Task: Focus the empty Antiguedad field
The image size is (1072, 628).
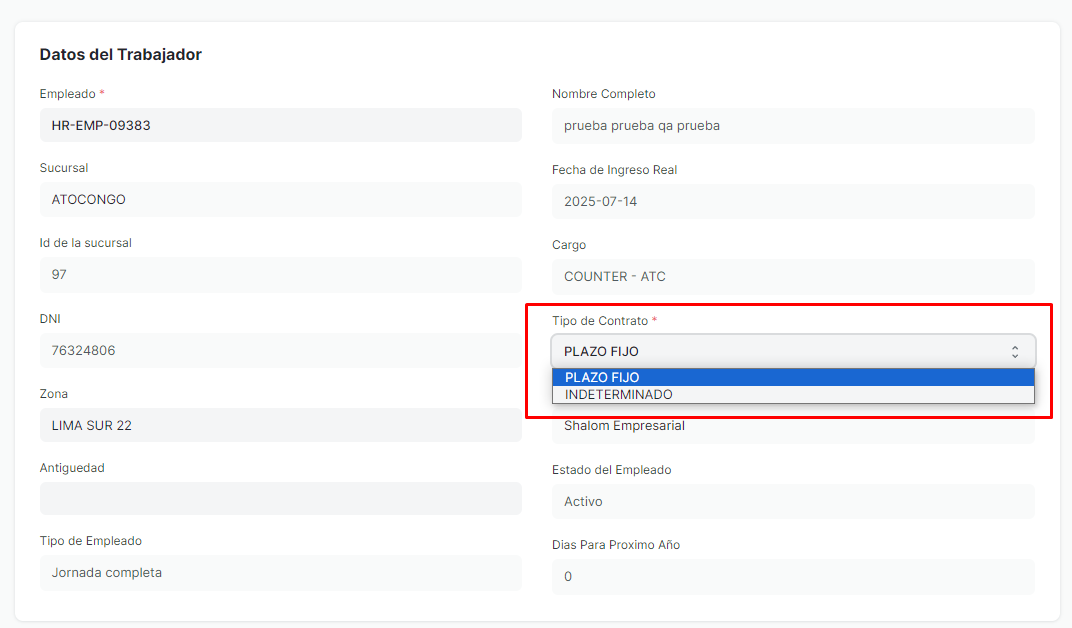Action: tap(280, 499)
